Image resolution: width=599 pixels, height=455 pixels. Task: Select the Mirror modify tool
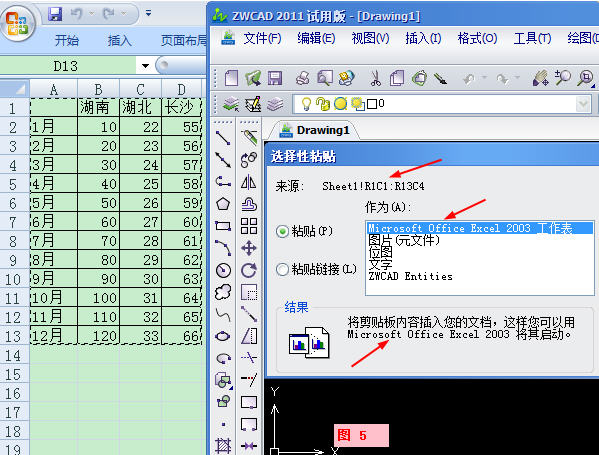(249, 182)
